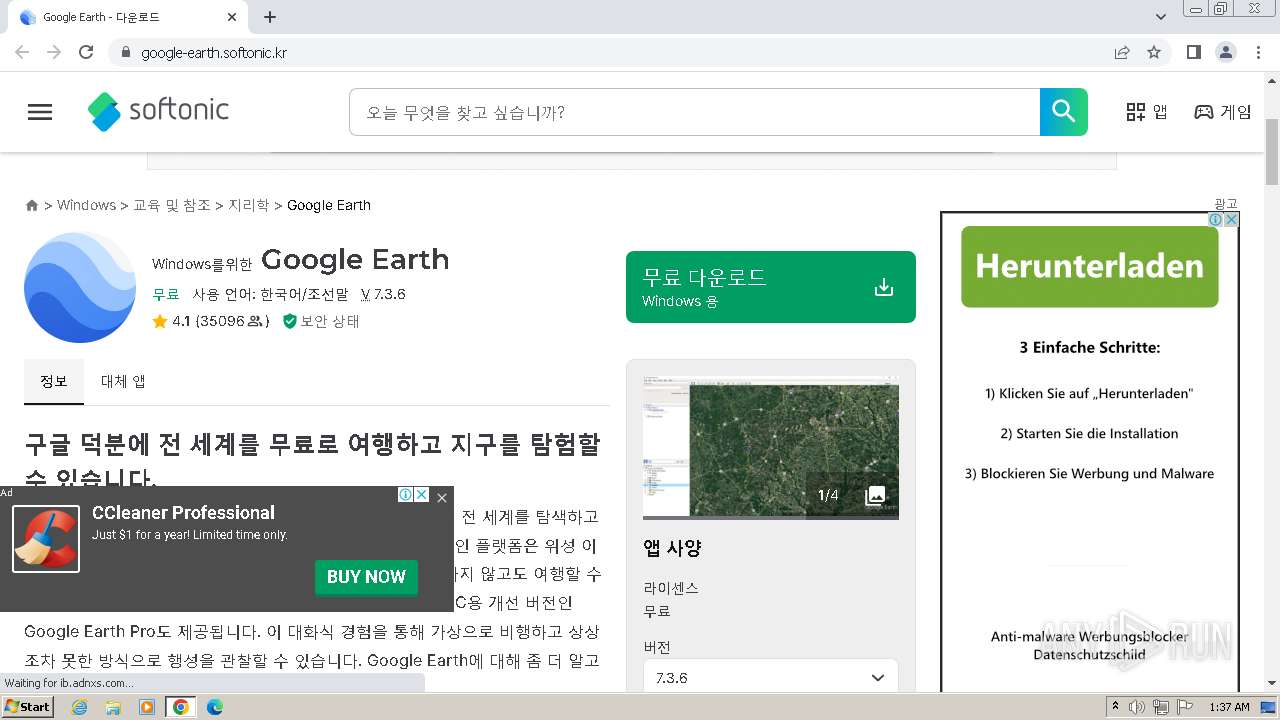Viewport: 1280px width, 720px height.
Task: Click the 앱 사양 heading
Action: coord(673,548)
